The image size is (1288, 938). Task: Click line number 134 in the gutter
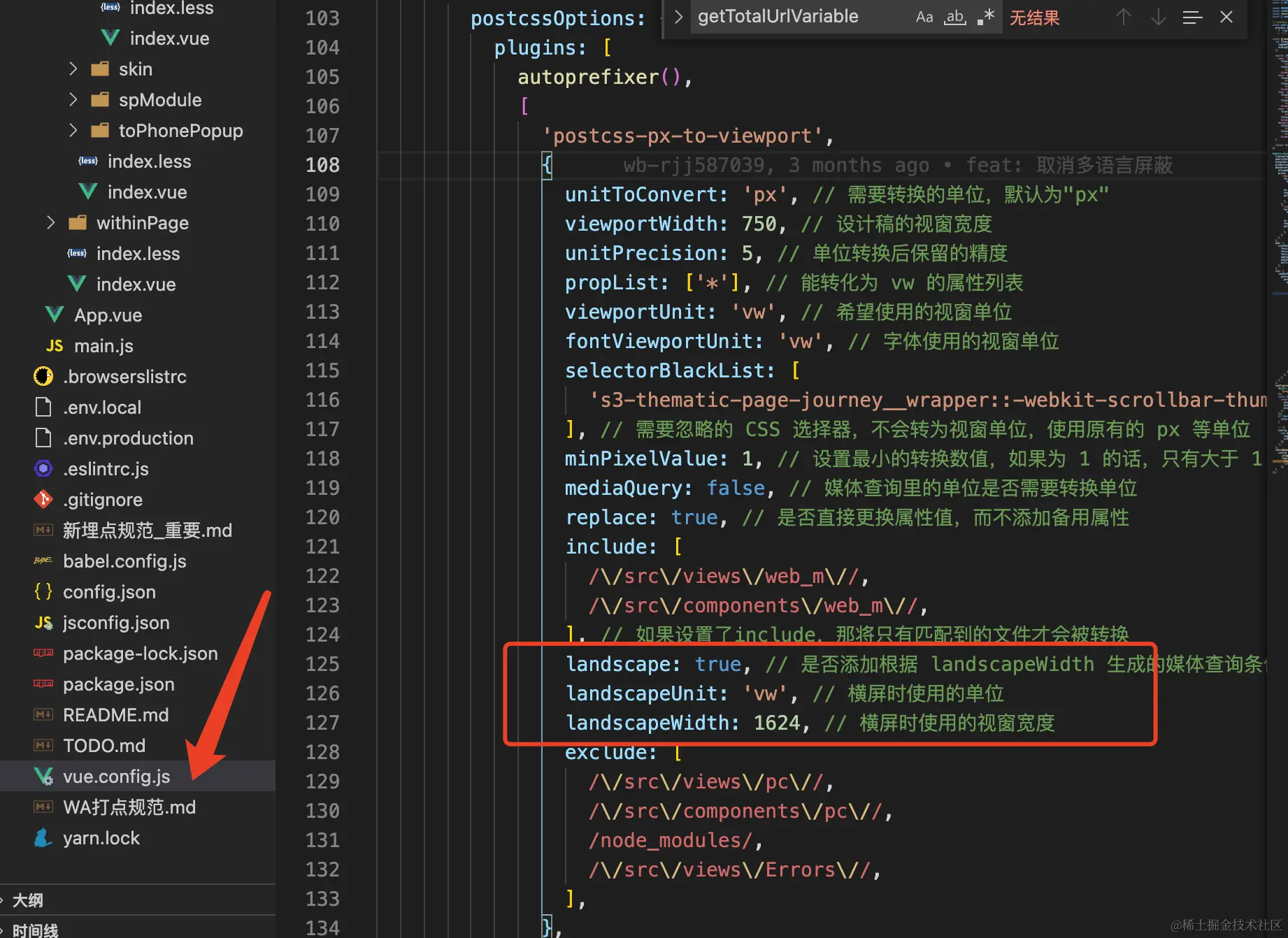(x=322, y=928)
